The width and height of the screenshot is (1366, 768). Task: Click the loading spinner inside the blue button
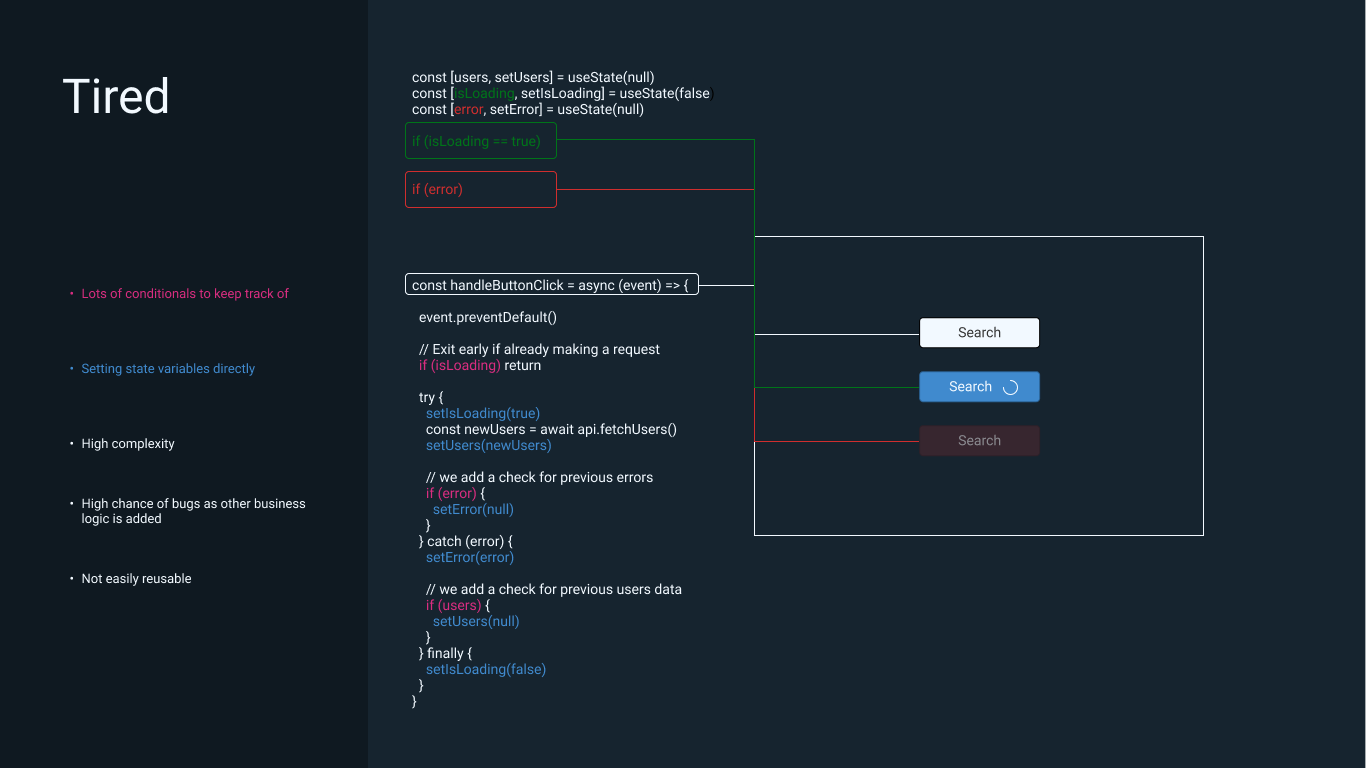(1010, 388)
